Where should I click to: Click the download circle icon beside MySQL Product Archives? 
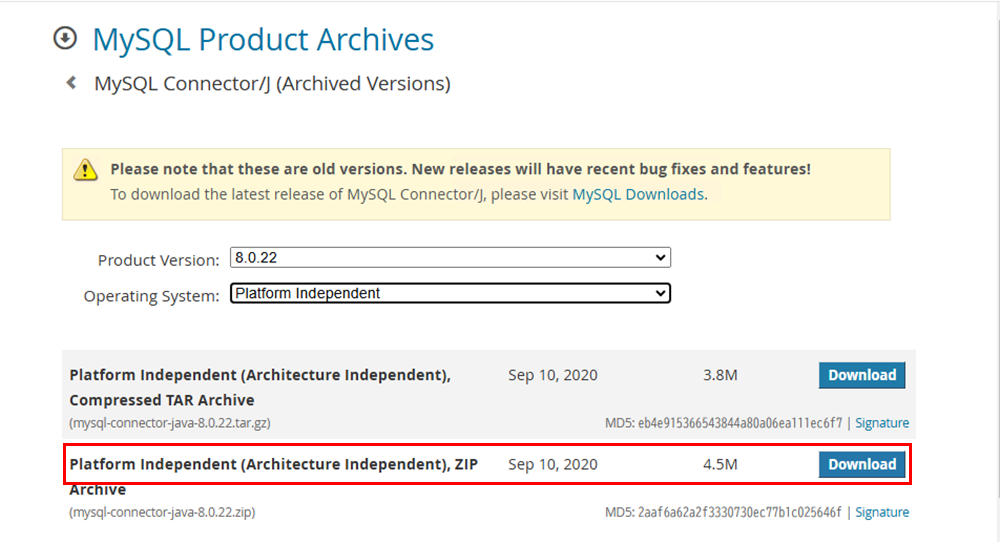click(x=65, y=38)
